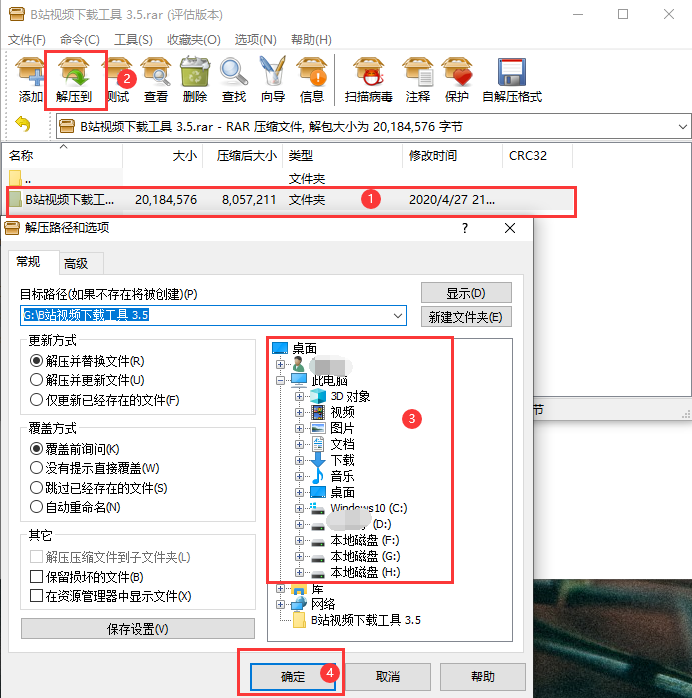692x698 pixels.
Task: Click the Add (添加) toolbar icon
Action: tap(29, 72)
